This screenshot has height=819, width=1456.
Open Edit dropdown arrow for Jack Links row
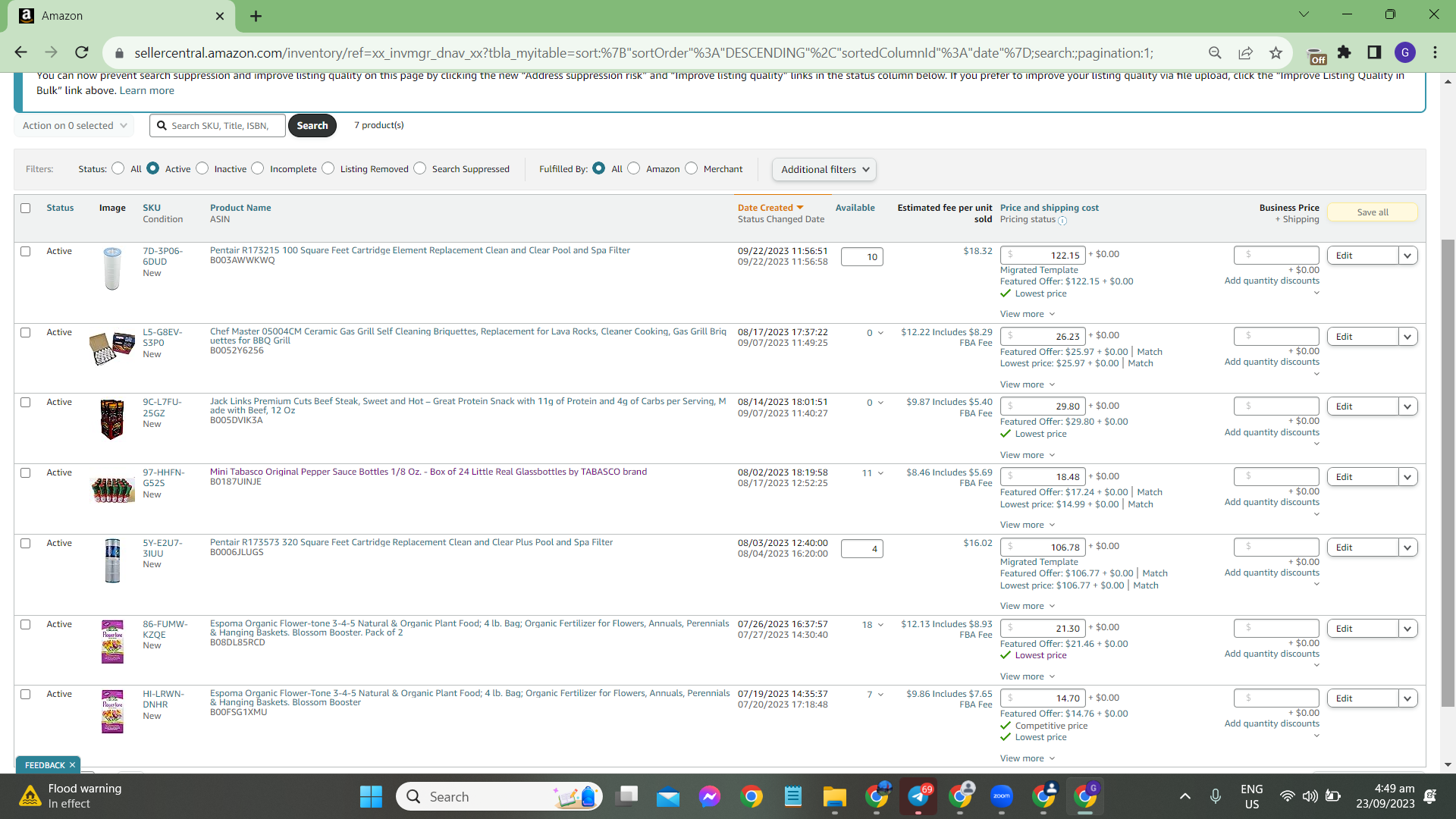(x=1408, y=406)
